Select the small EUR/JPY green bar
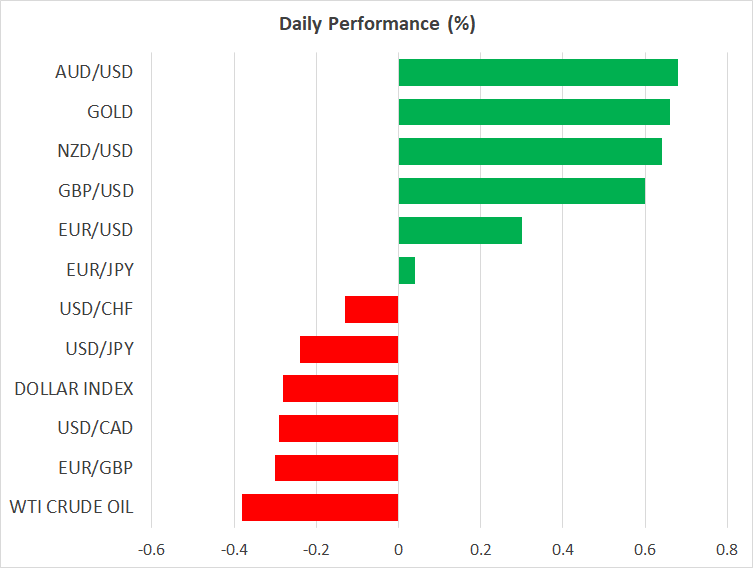Viewport: 753px width, 568px height. [x=407, y=270]
